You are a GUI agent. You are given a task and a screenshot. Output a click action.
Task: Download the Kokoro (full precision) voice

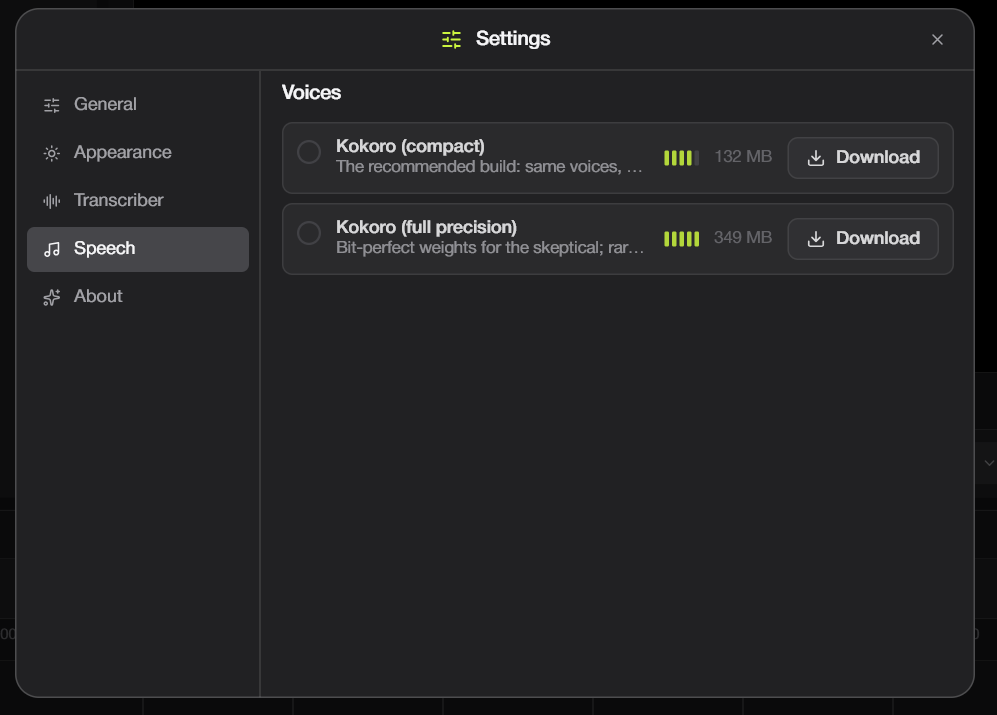pyautogui.click(x=863, y=239)
